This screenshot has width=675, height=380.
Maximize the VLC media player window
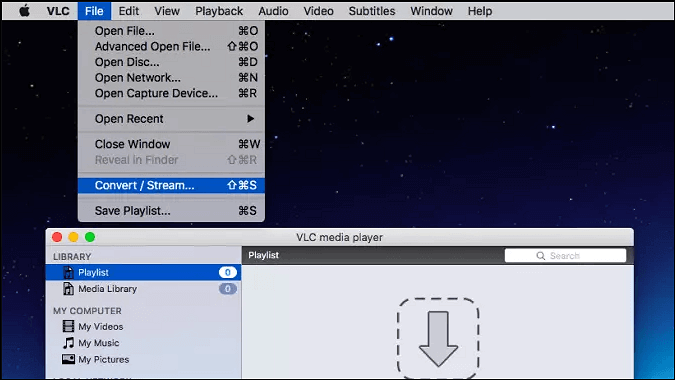point(90,237)
